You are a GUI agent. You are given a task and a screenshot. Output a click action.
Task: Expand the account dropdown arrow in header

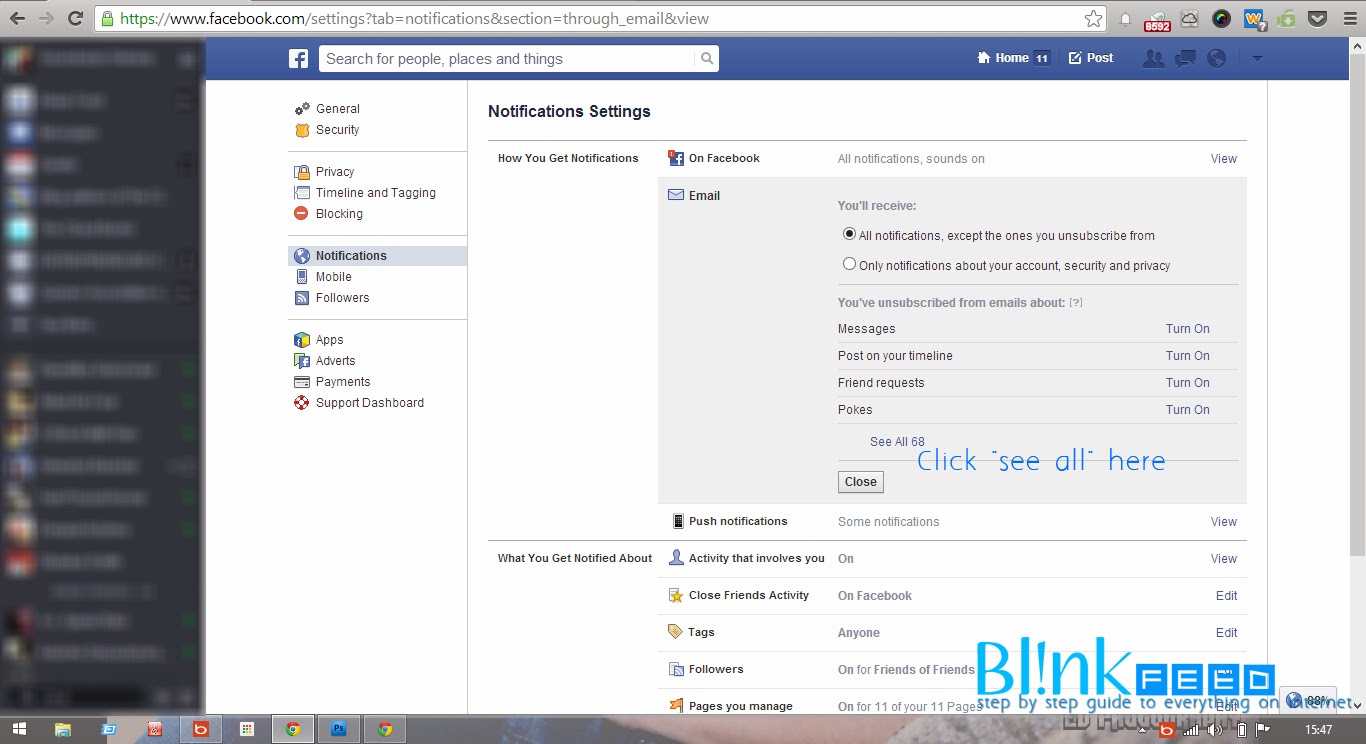[1257, 59]
